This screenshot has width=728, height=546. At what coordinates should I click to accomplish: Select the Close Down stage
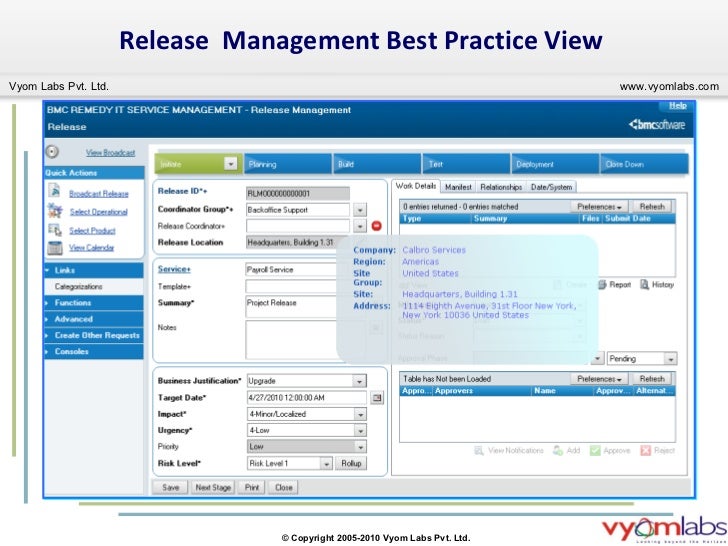click(644, 164)
